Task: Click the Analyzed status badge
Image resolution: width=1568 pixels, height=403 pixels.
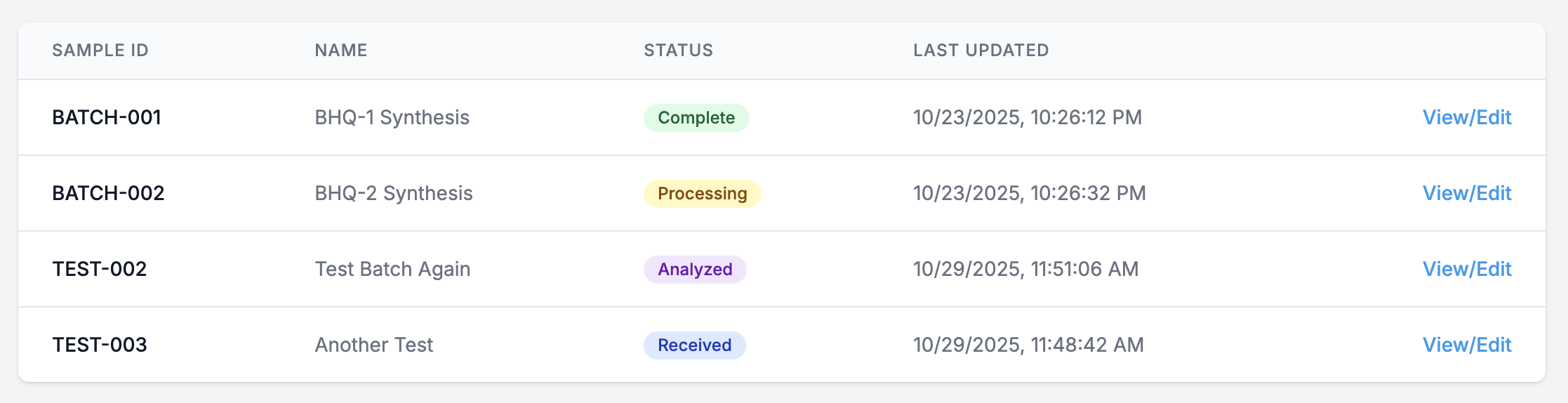Action: pos(695,270)
